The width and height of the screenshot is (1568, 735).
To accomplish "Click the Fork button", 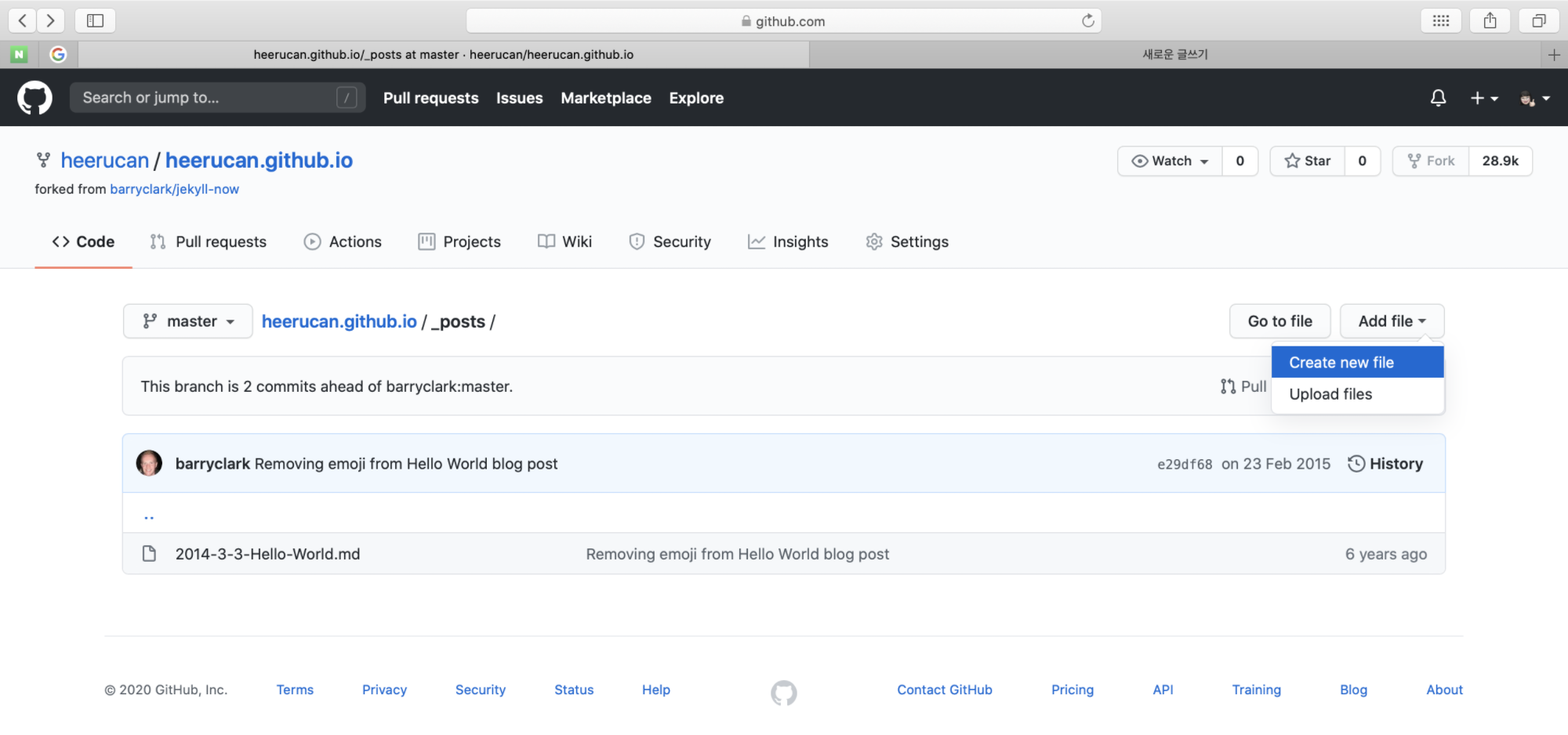I will point(1431,161).
